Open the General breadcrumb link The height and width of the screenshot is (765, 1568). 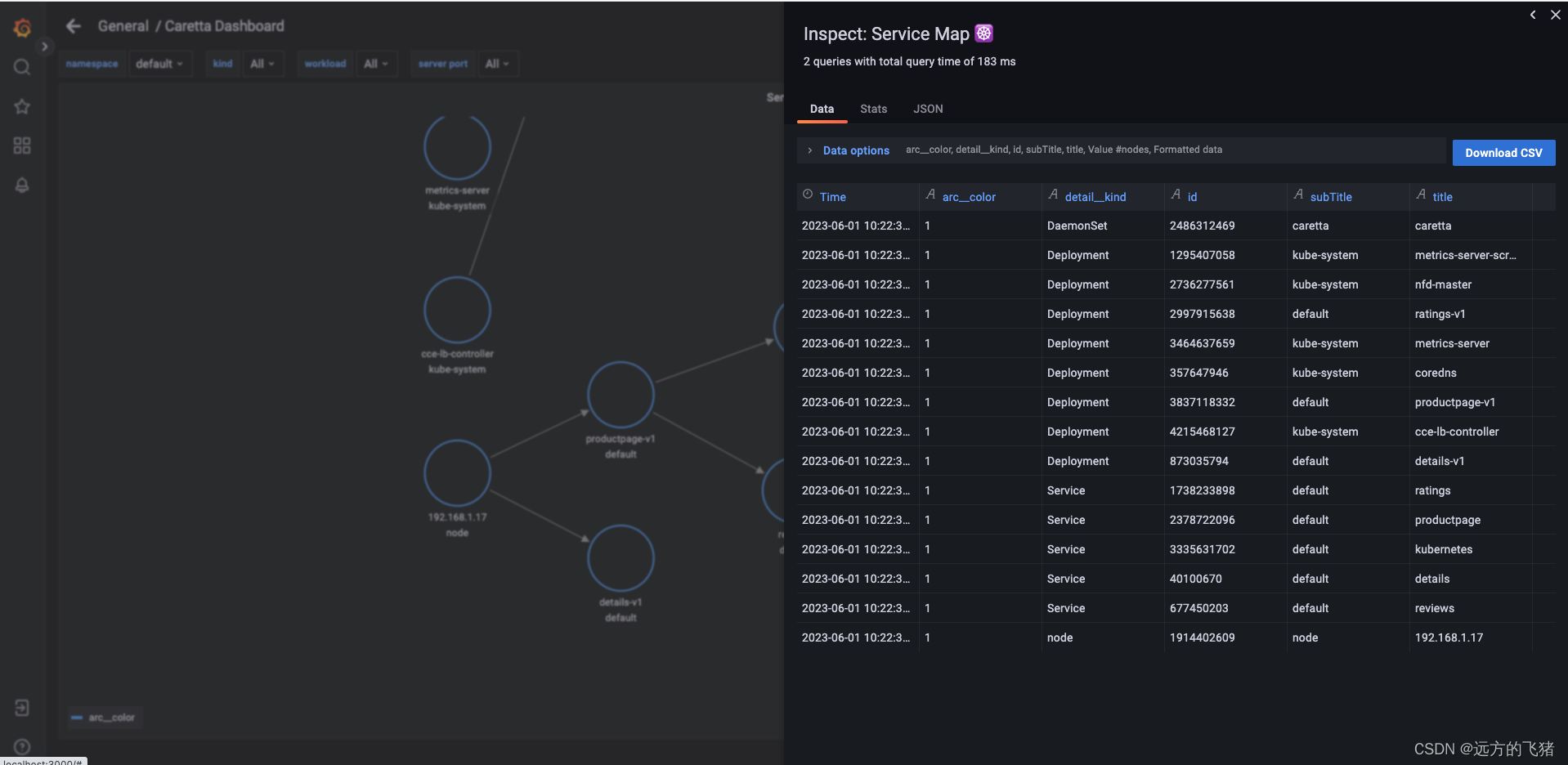point(123,26)
